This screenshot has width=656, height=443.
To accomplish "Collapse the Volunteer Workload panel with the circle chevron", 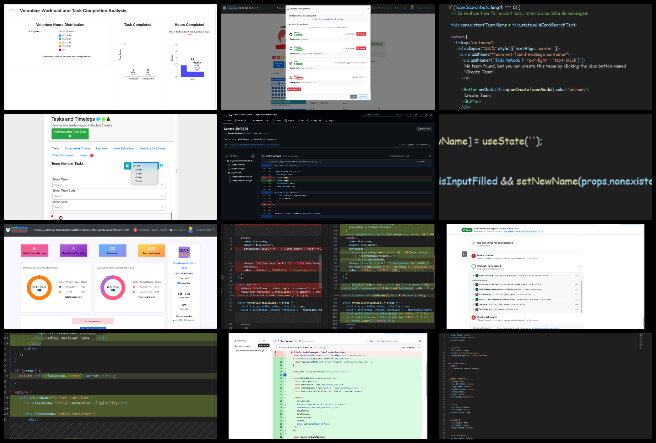I will pyautogui.click(x=12, y=10).
